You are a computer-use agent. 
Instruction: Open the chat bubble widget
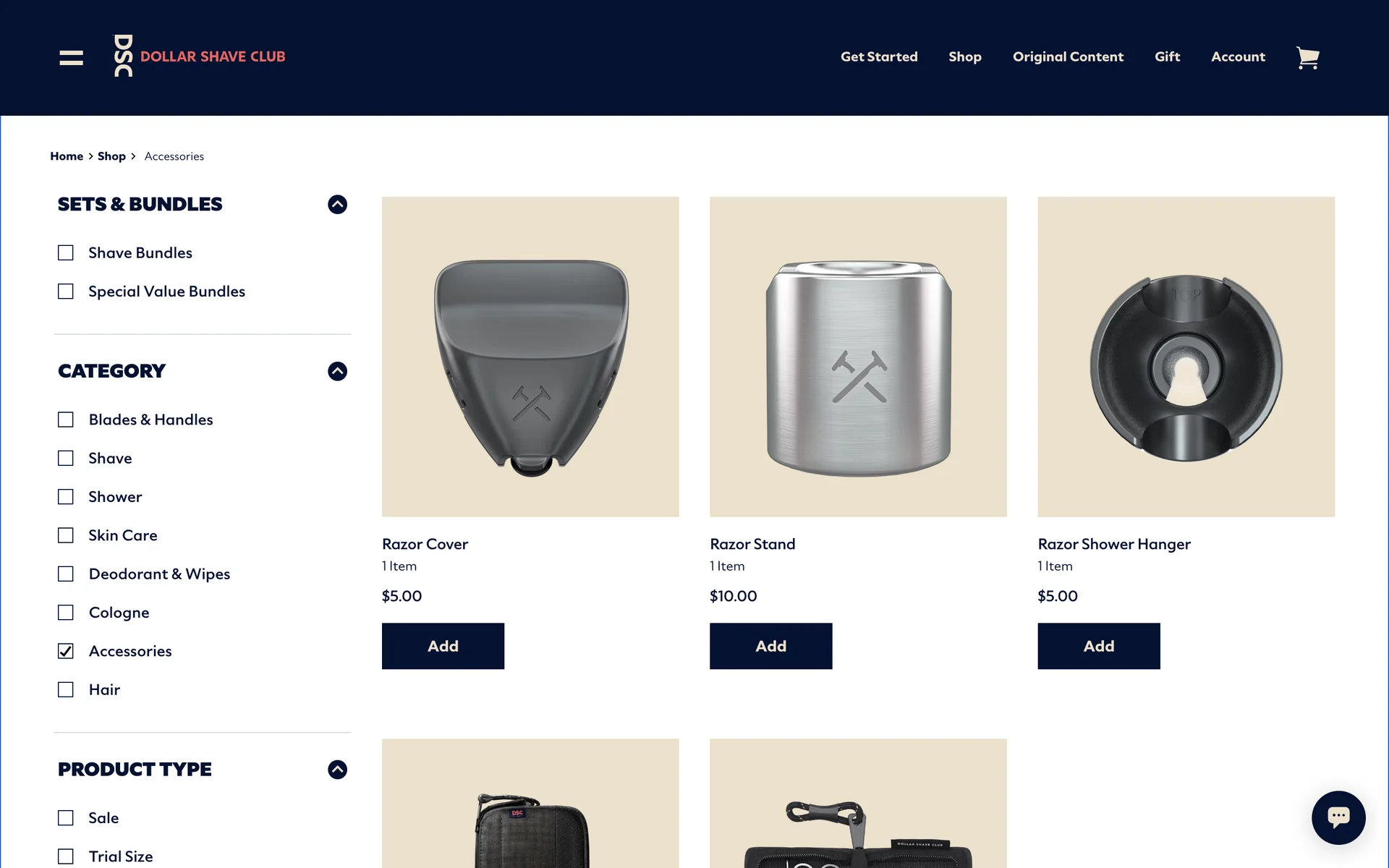tap(1338, 817)
